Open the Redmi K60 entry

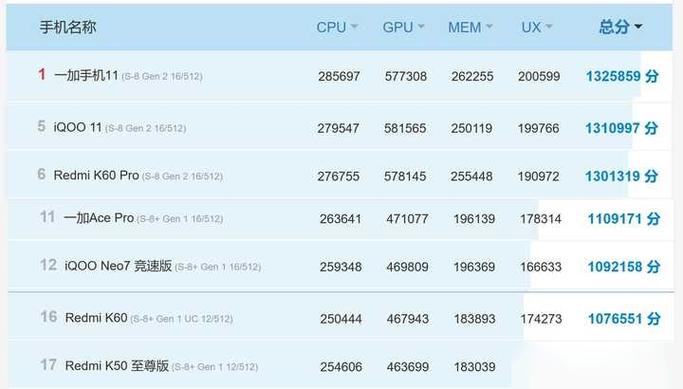pos(96,318)
